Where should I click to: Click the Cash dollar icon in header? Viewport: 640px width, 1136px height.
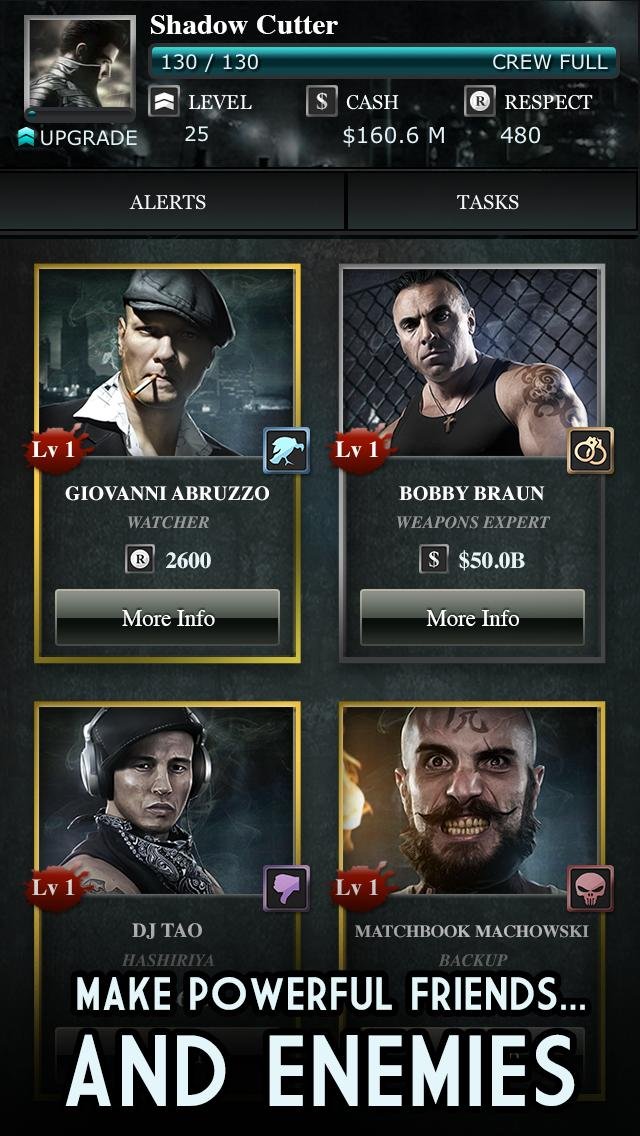tap(321, 101)
